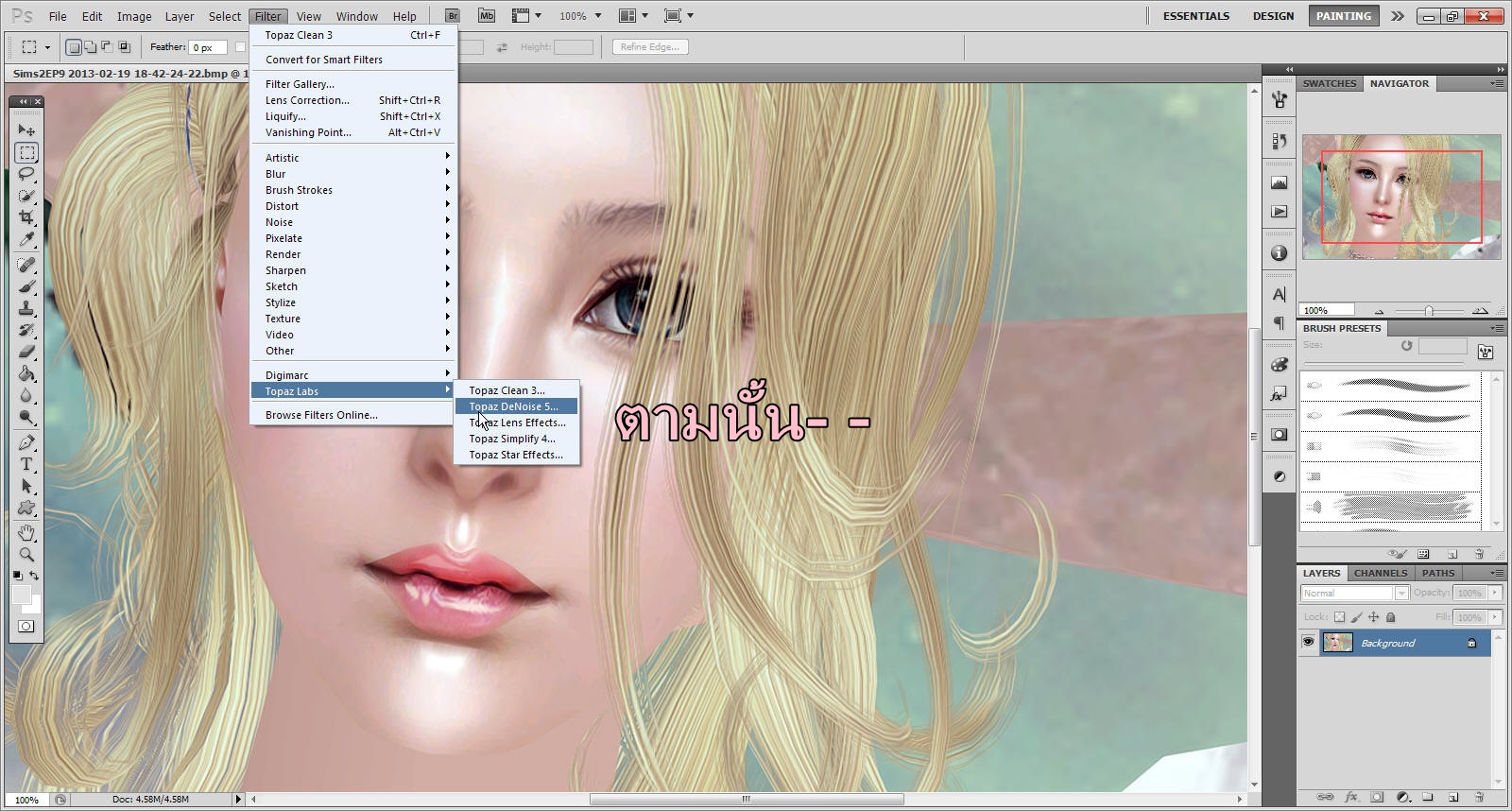Select the Rectangular Marquee tool in toolbox
The width and height of the screenshot is (1512, 811).
(26, 152)
